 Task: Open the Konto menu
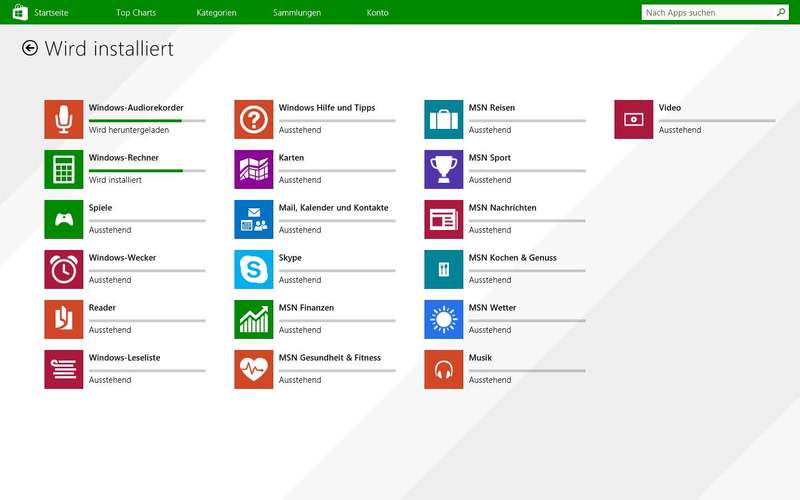pyautogui.click(x=377, y=13)
